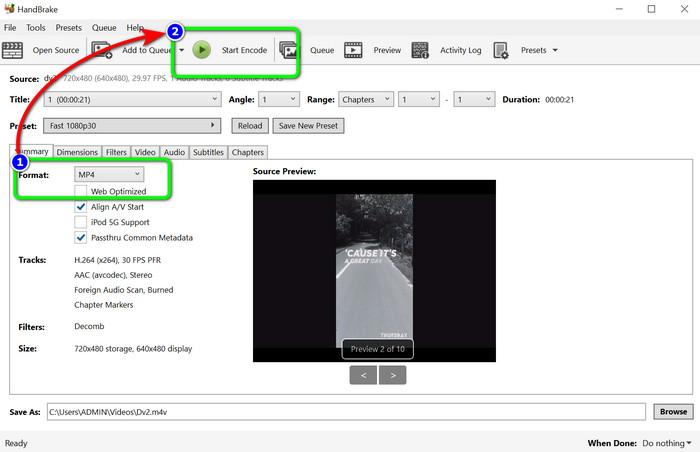Switch to the Audio tab
The image size is (700, 452).
pyautogui.click(x=174, y=152)
